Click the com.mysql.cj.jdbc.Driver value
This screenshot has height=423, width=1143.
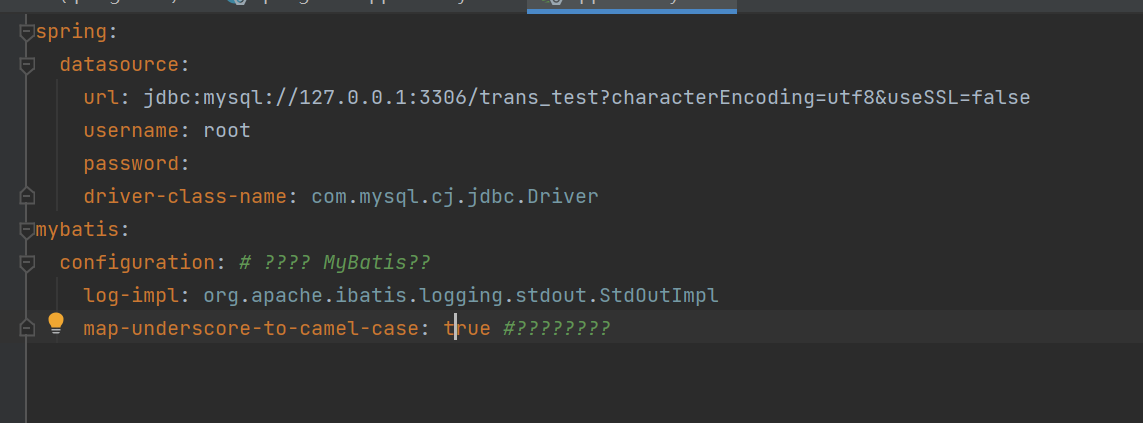coord(455,196)
